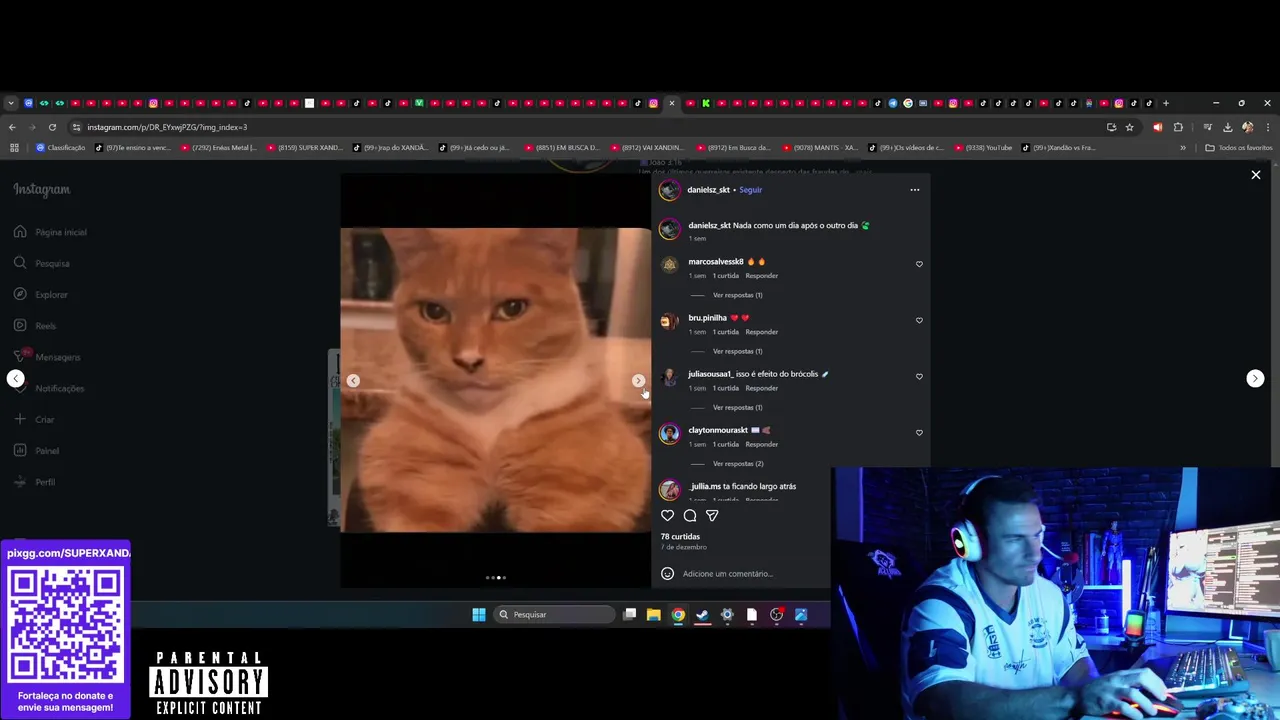This screenshot has height=720, width=1280.
Task: Click the Instagram logo
Action: click(42, 190)
